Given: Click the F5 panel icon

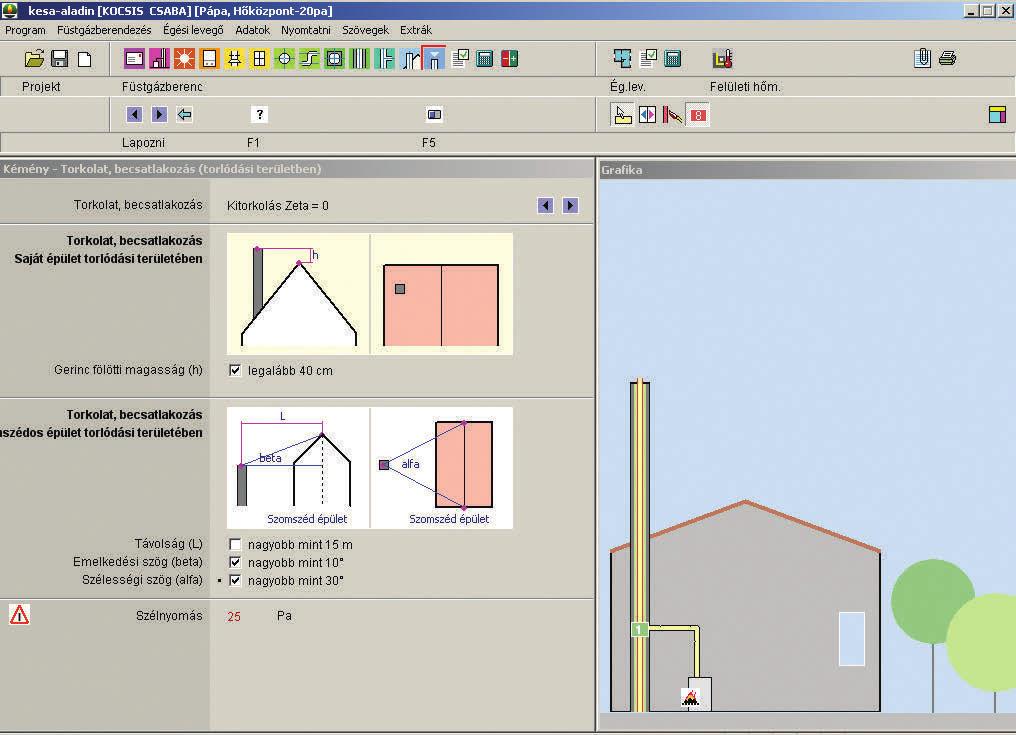Looking at the screenshot, I should tap(434, 115).
